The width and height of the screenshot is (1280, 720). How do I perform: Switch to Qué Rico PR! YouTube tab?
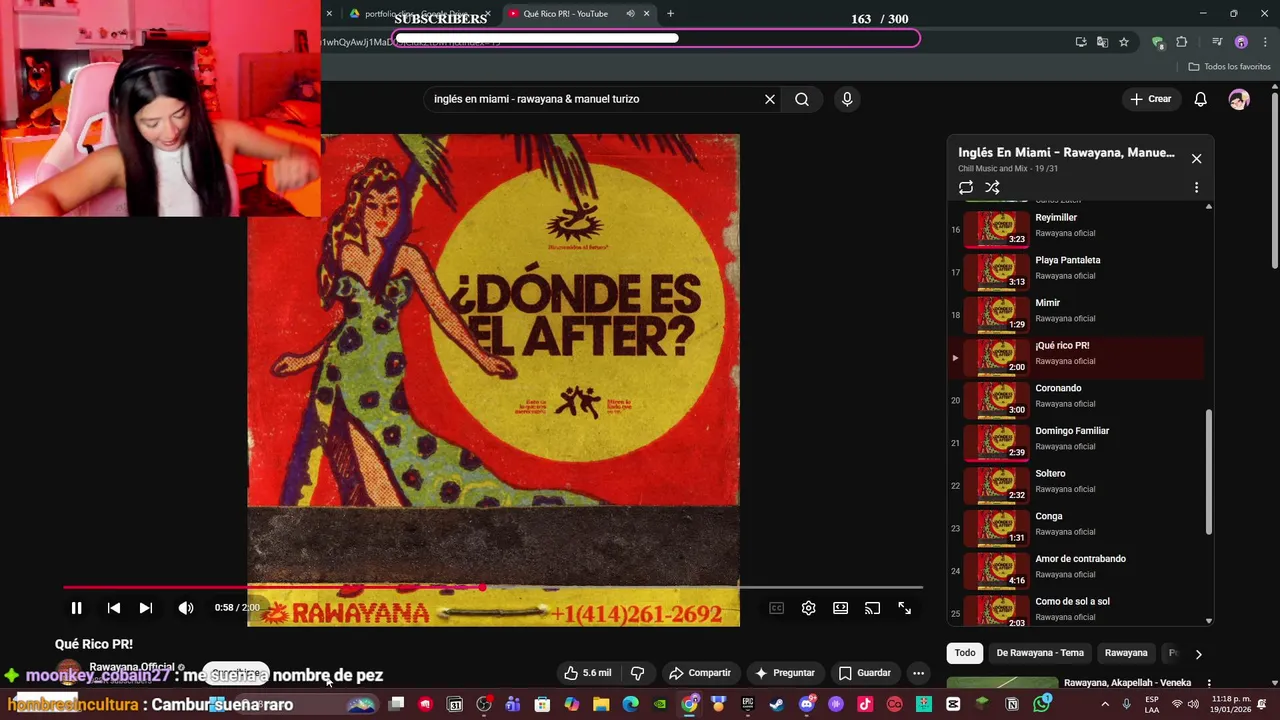click(565, 13)
